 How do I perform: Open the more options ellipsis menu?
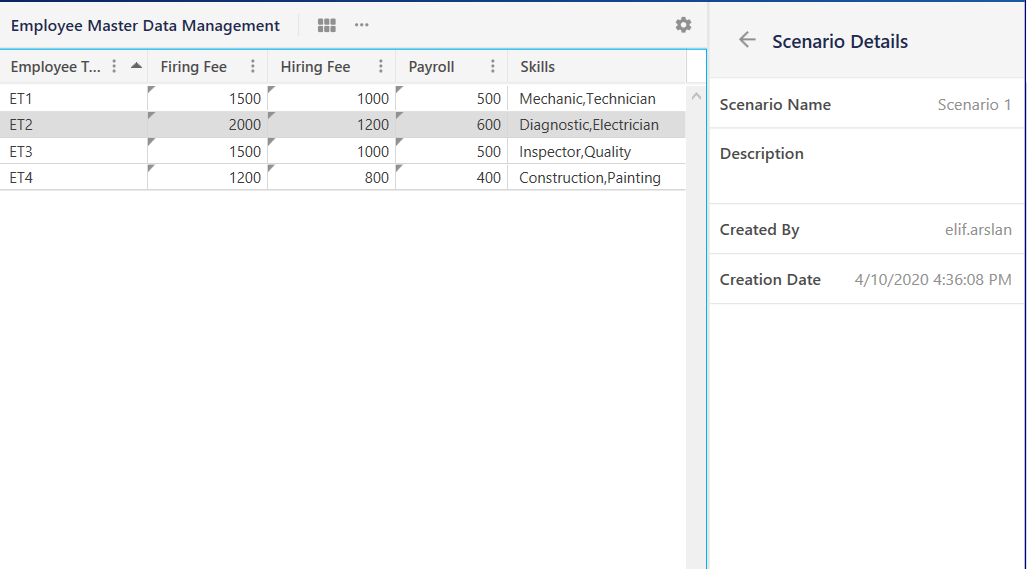tap(362, 25)
